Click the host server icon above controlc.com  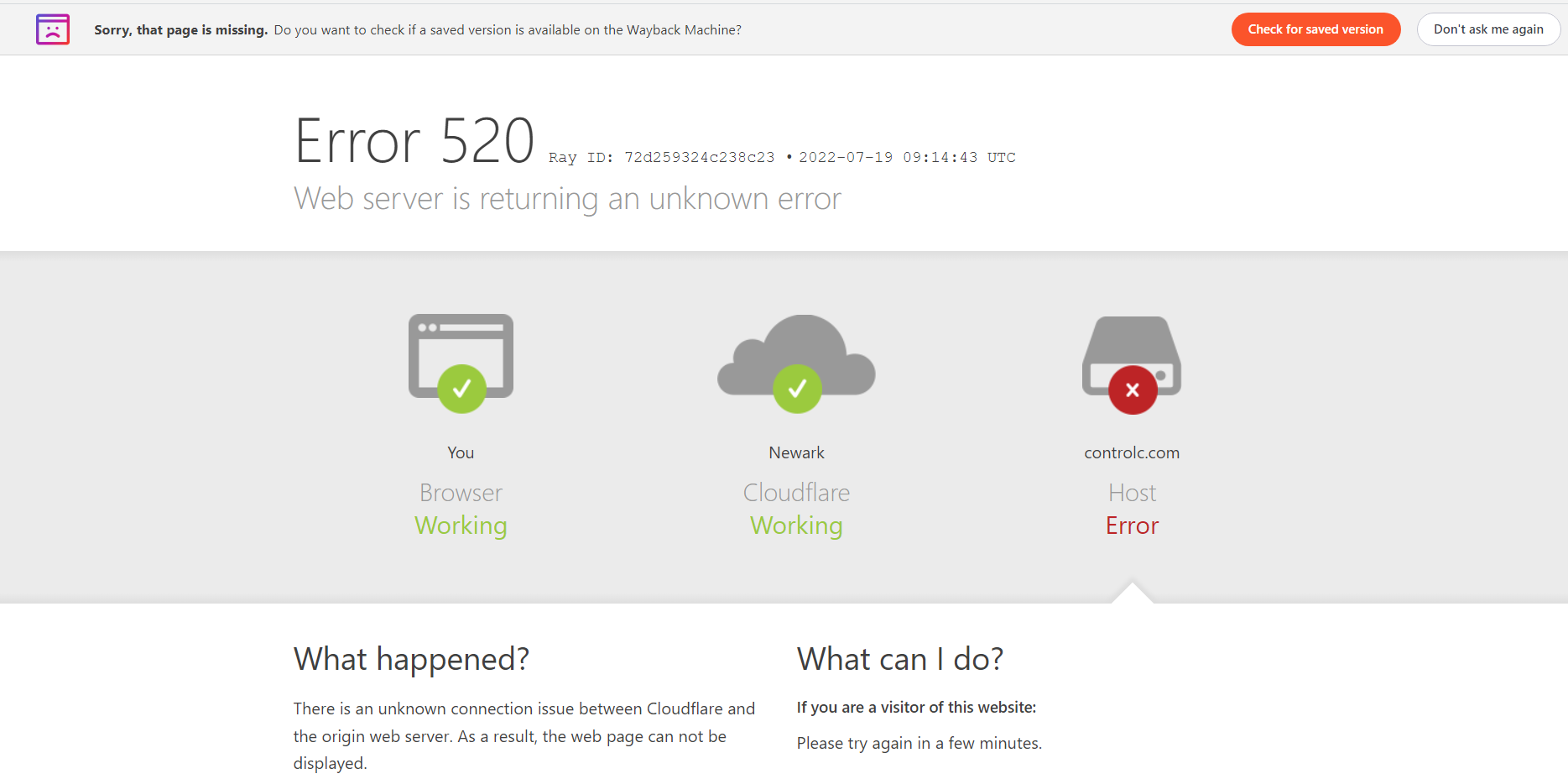[x=1132, y=356]
